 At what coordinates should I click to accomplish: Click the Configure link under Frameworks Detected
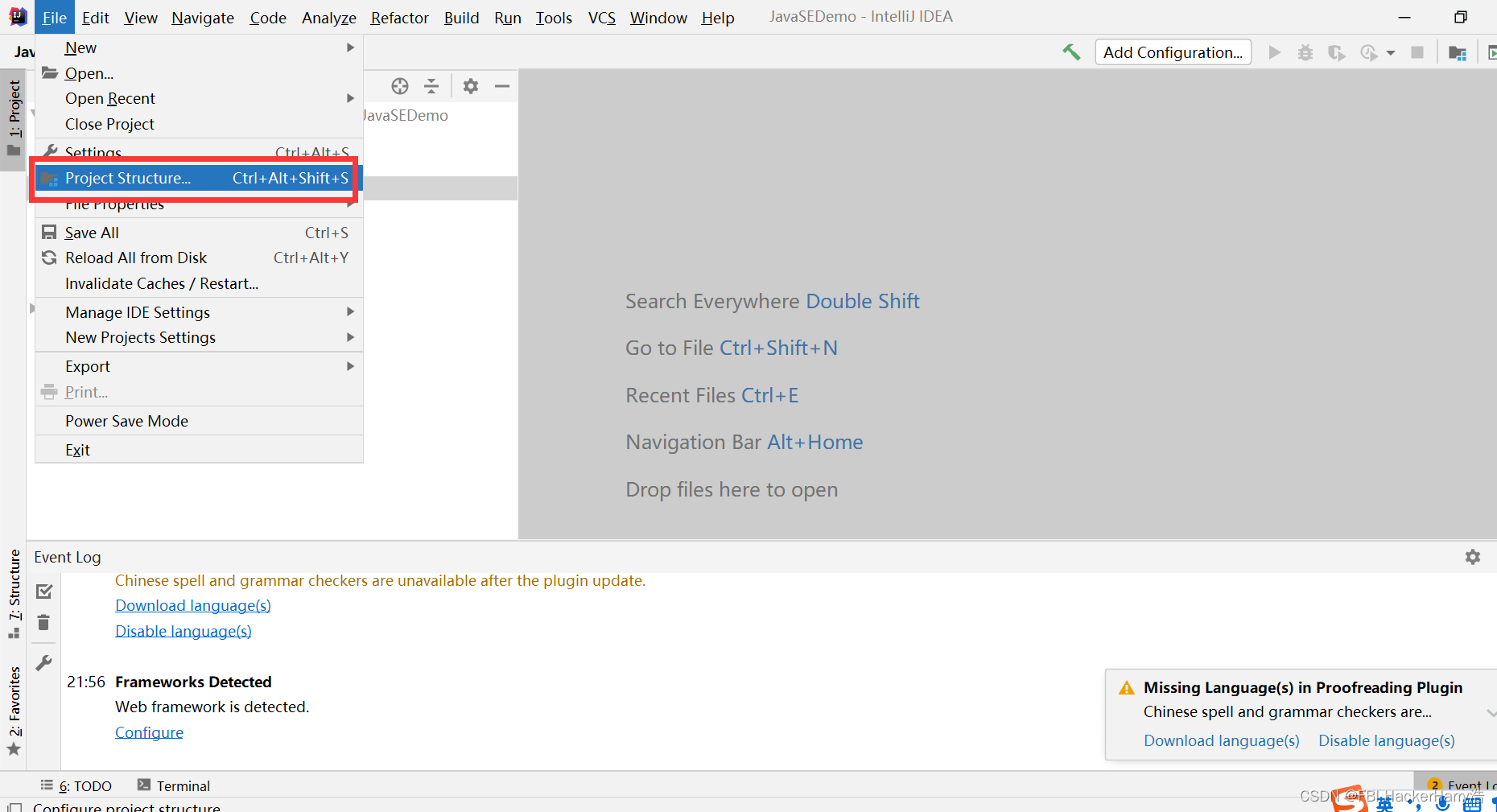coord(149,732)
